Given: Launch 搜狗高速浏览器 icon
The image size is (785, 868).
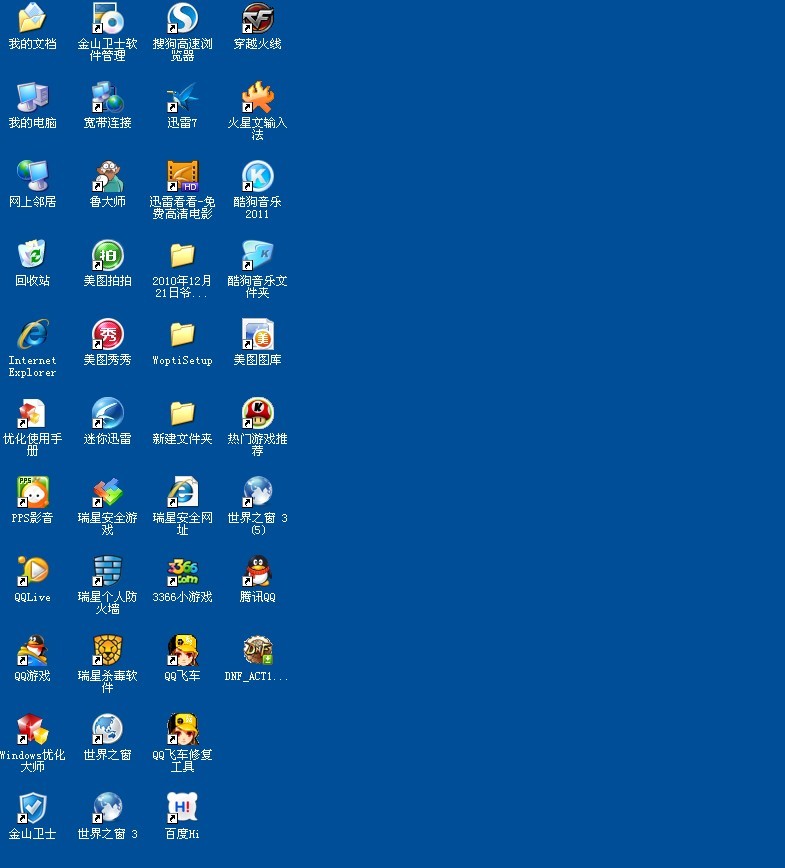Looking at the screenshot, I should 182,18.
